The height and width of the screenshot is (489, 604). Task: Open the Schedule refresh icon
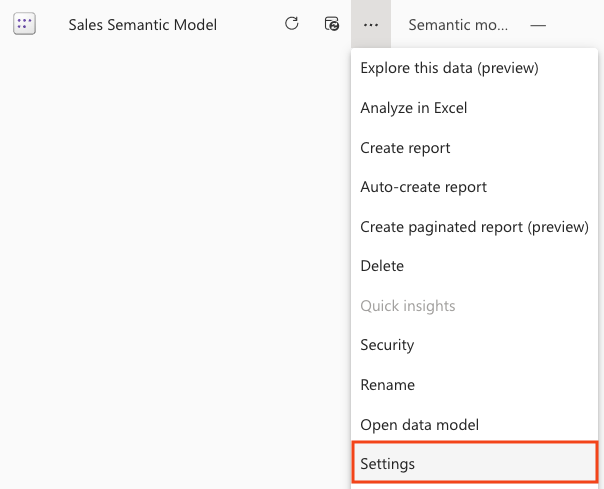(332, 24)
